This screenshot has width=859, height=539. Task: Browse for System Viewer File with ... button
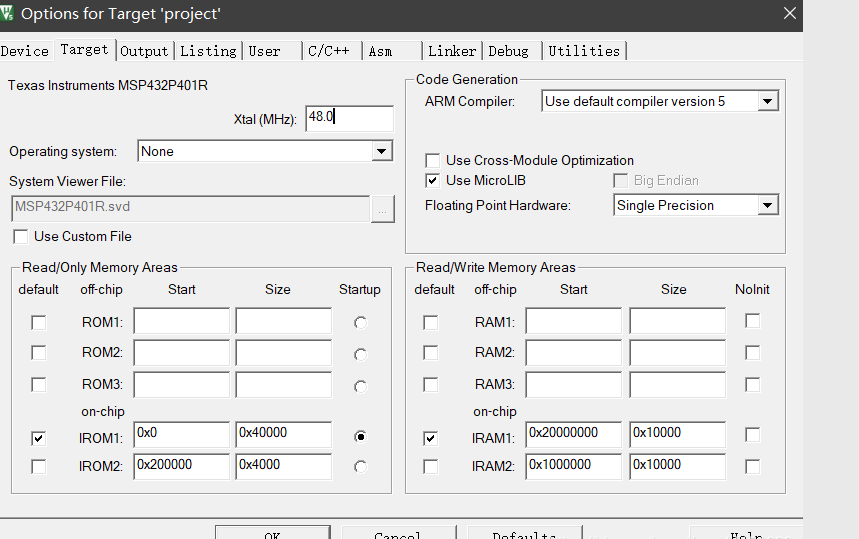click(382, 209)
